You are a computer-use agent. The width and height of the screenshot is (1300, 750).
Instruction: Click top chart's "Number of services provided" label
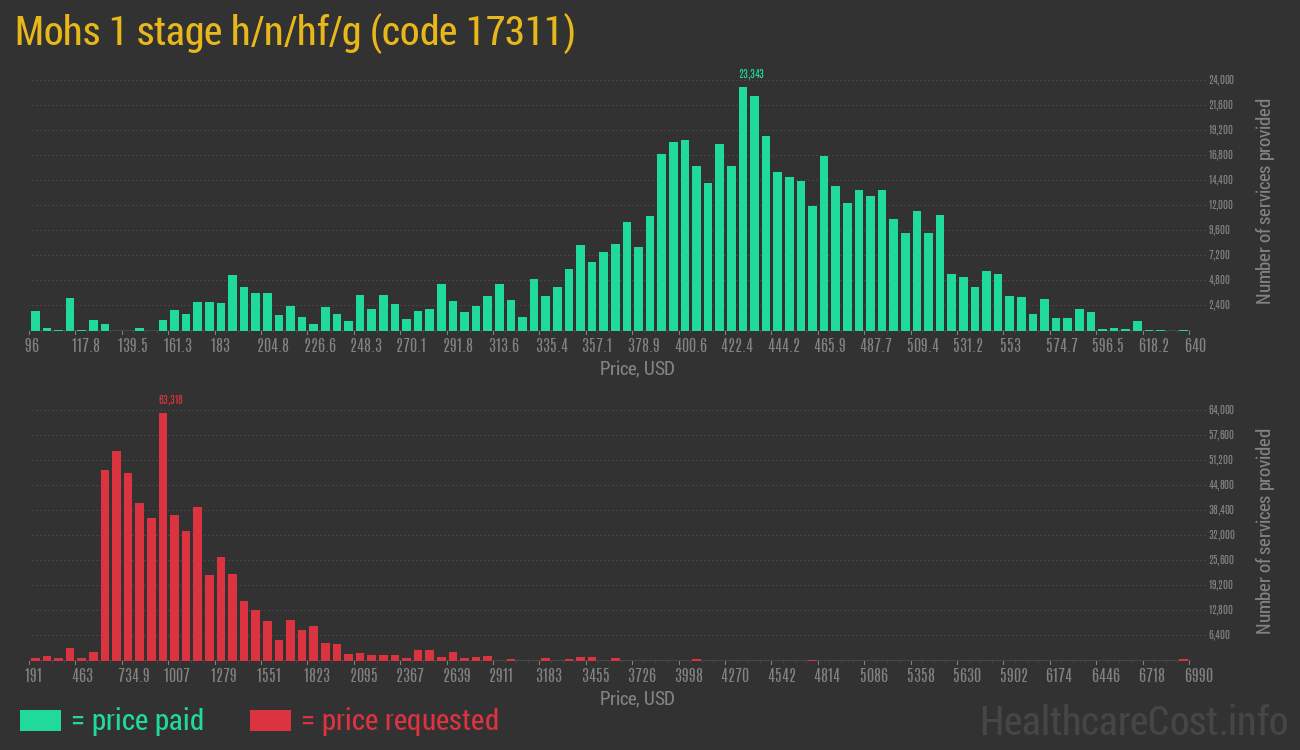point(1264,201)
